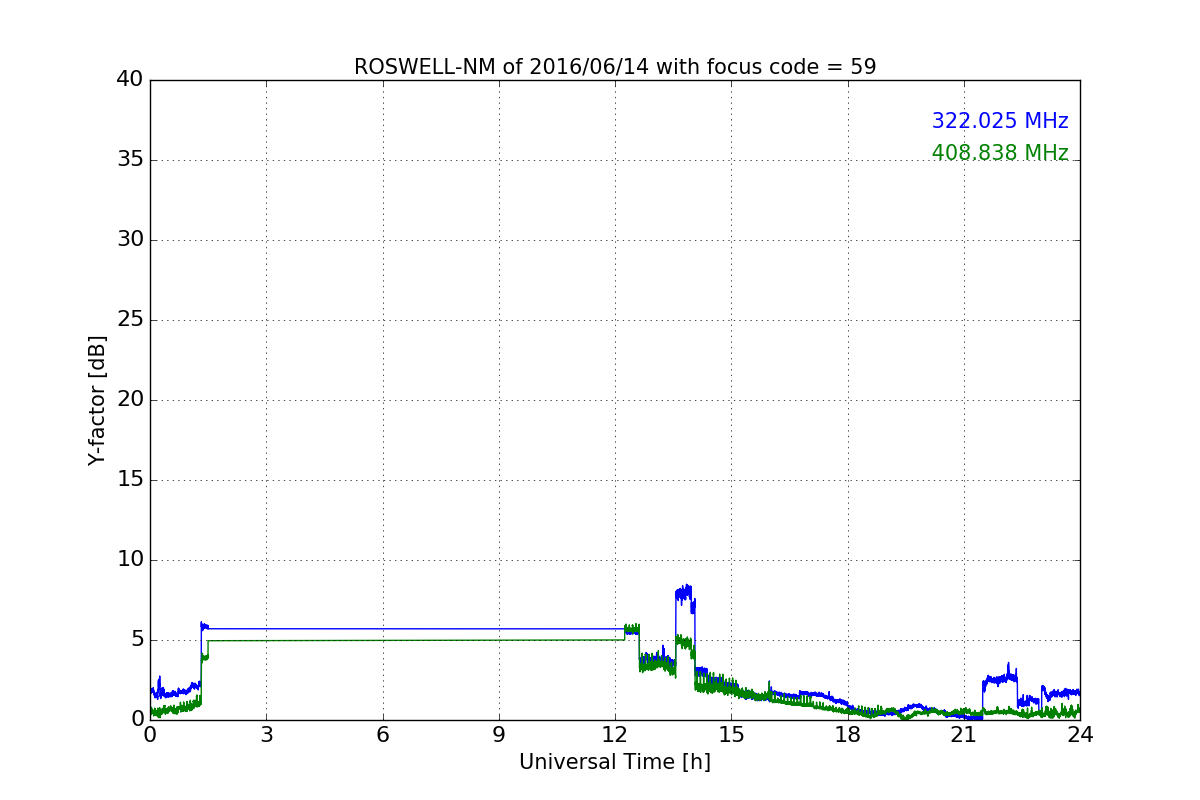Screen dimensions: 1200x800
Task: Click x-axis tick label 9
Action: coord(499,735)
